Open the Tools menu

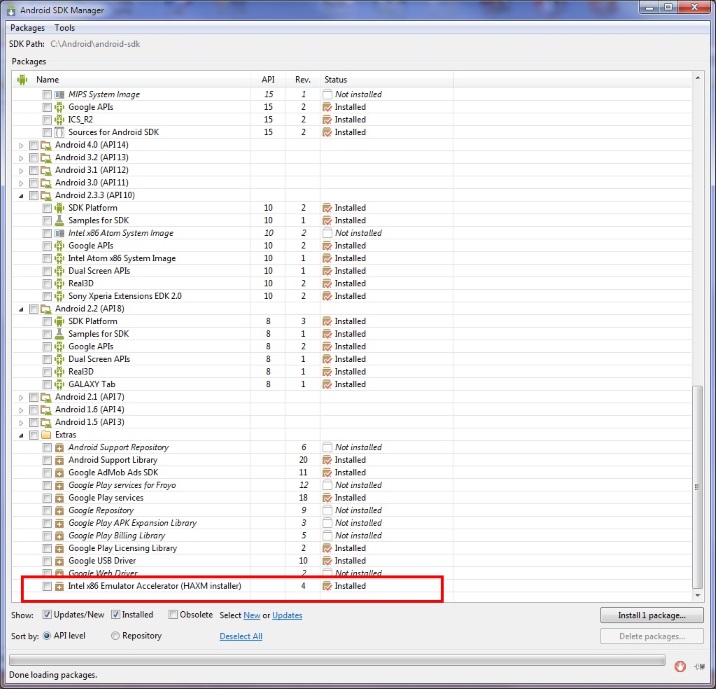point(64,28)
